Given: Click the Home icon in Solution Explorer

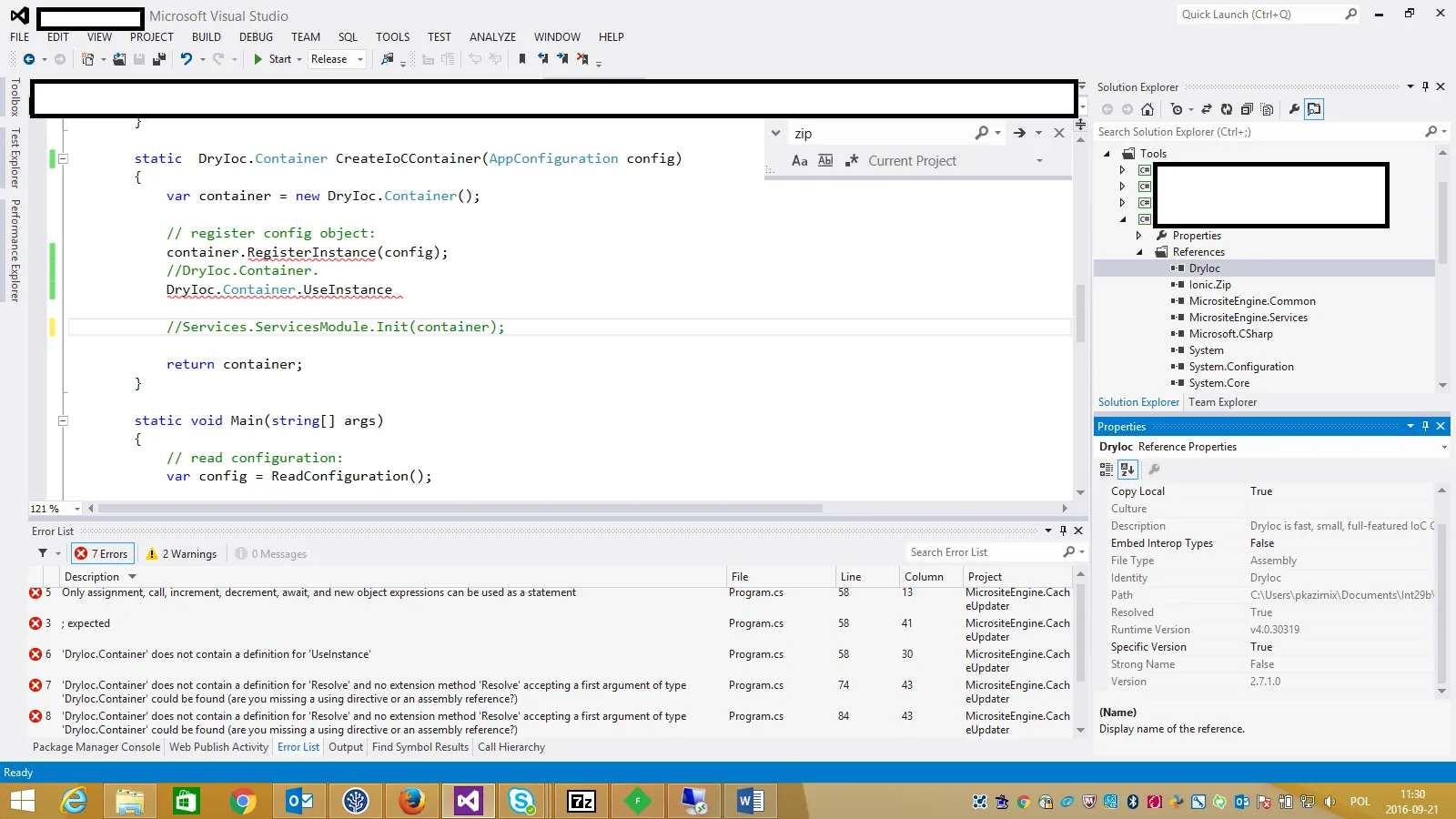Looking at the screenshot, I should pos(1148,109).
